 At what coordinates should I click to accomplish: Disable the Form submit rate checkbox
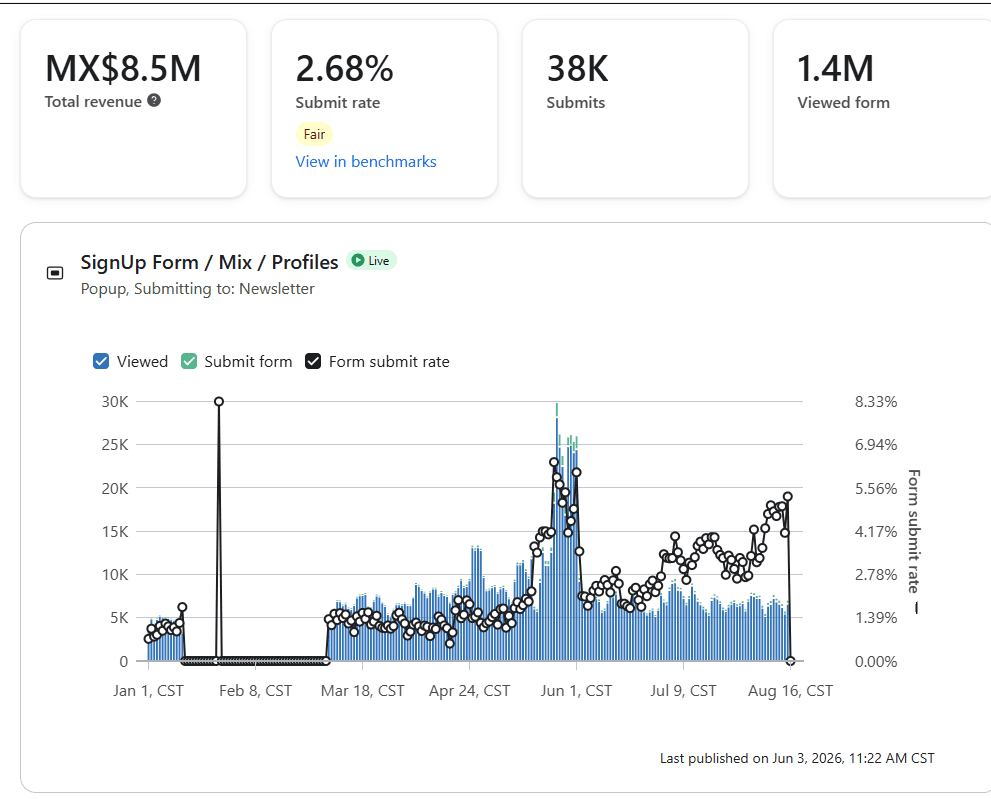pyautogui.click(x=313, y=361)
